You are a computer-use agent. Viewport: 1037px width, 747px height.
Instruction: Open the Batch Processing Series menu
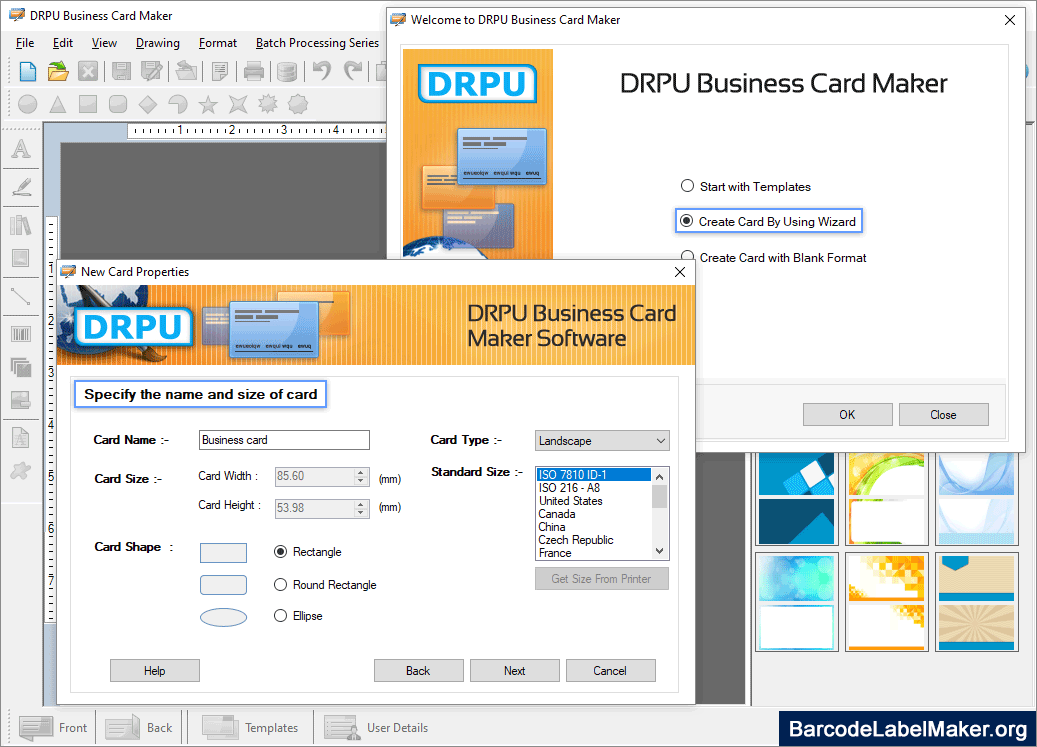click(x=317, y=43)
